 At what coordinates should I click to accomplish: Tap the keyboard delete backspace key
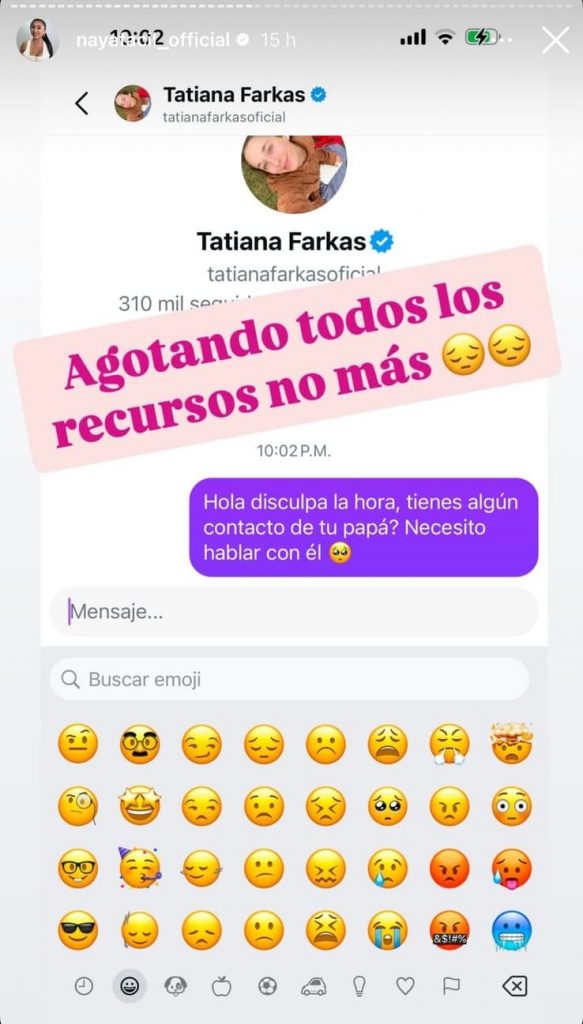tap(515, 986)
